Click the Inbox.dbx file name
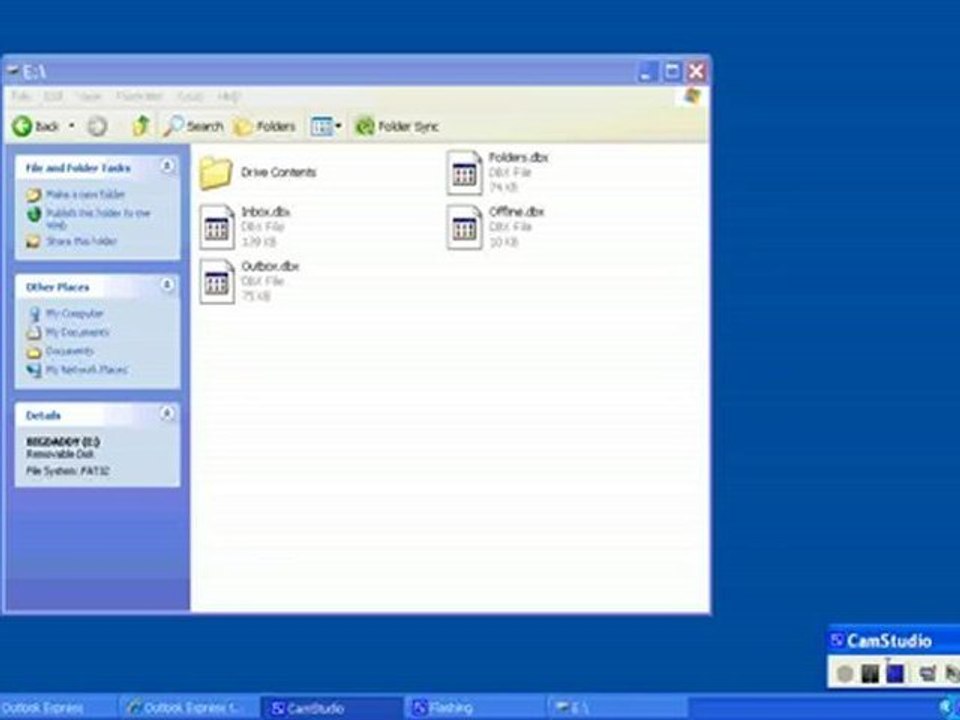960x720 pixels. [266, 212]
